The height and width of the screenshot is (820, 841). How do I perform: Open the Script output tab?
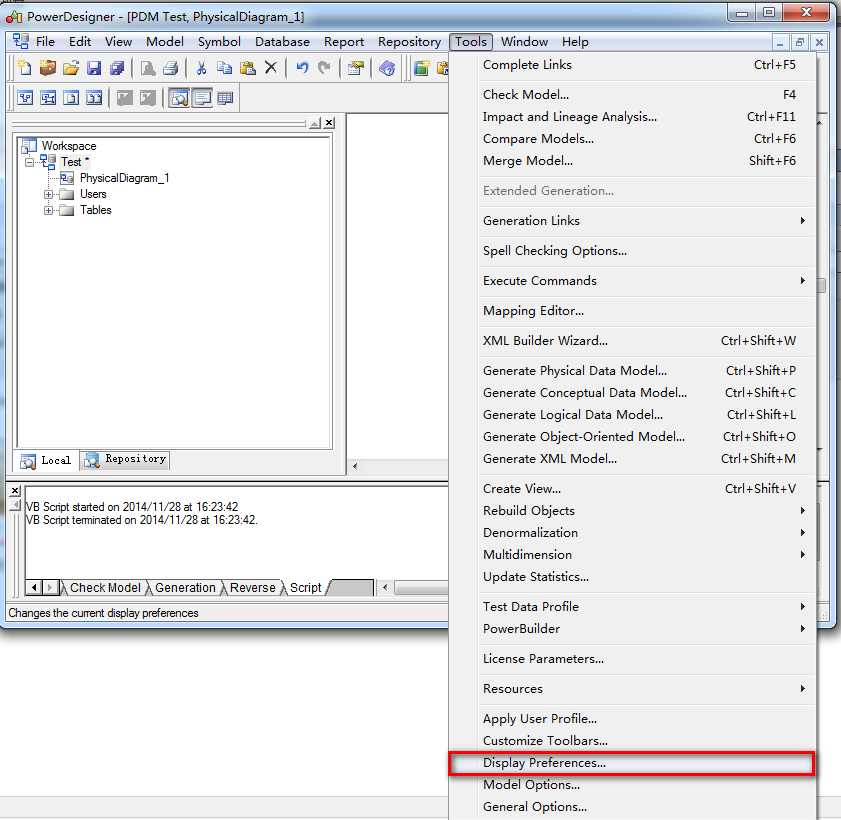305,588
